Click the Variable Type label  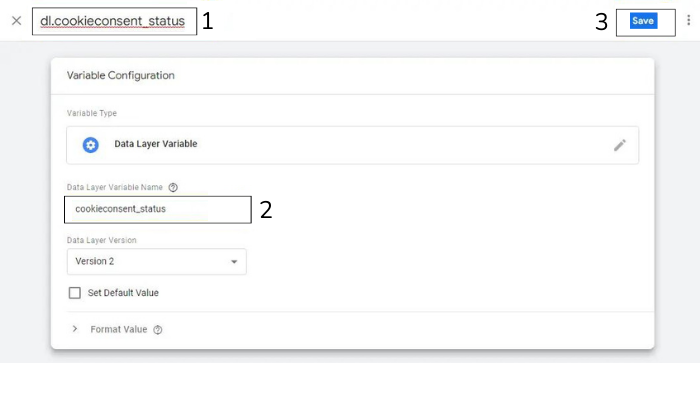tap(92, 114)
